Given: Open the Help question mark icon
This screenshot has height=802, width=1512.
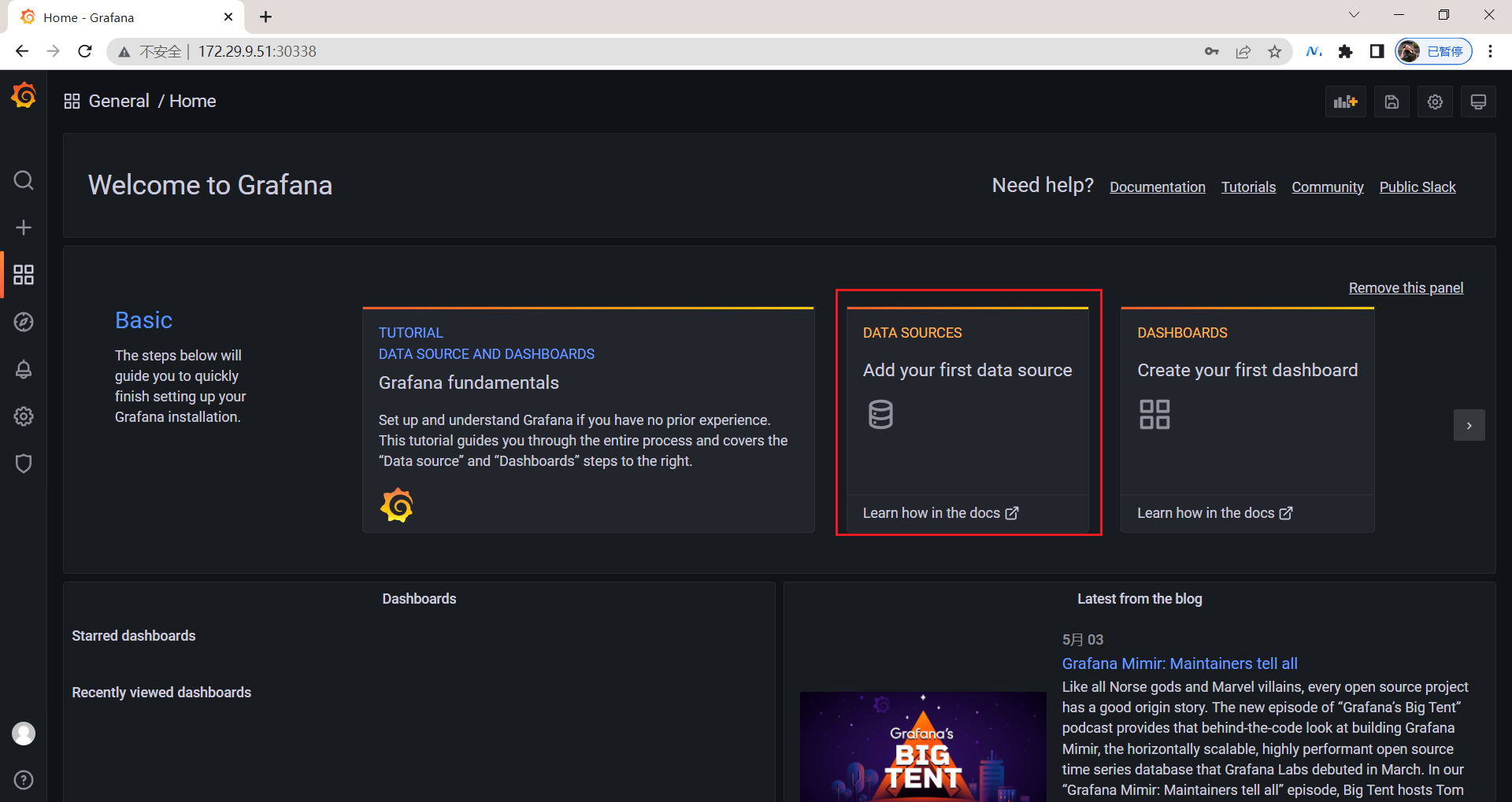Looking at the screenshot, I should pyautogui.click(x=24, y=780).
